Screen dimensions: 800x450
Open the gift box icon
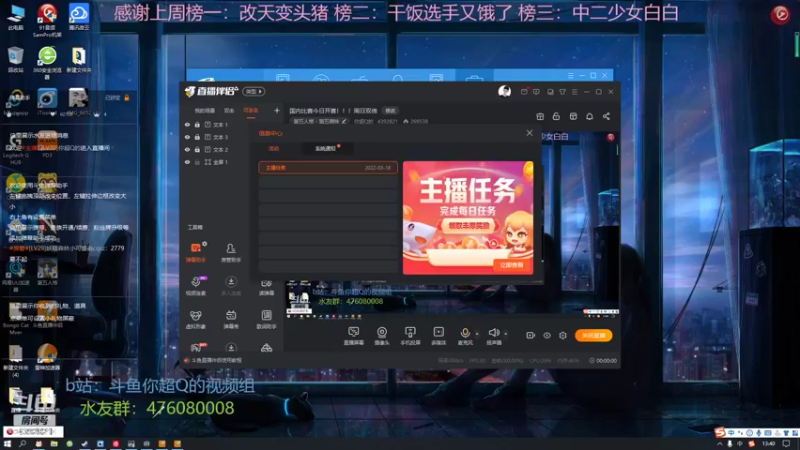coord(540,116)
